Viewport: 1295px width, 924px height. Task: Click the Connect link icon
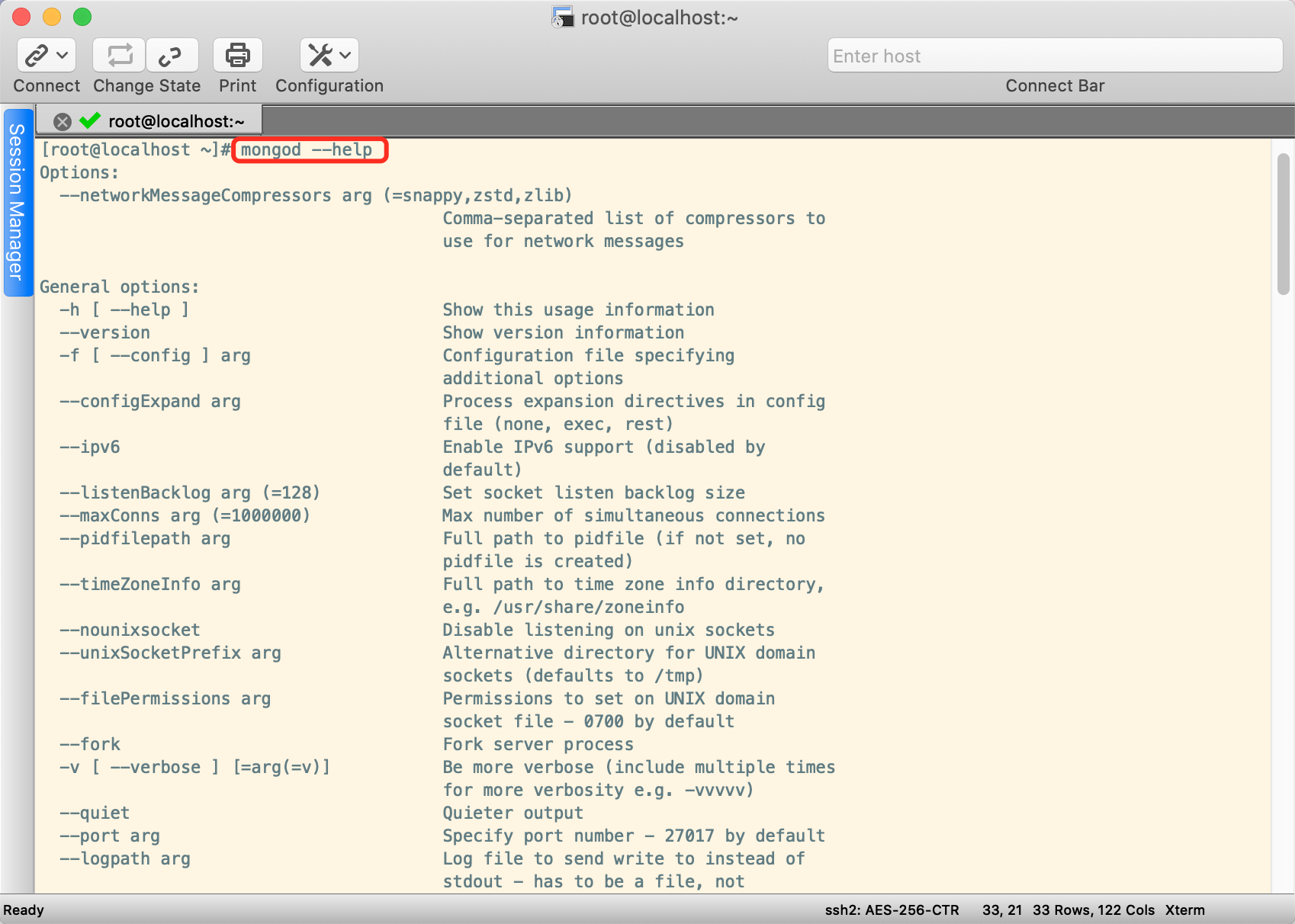click(36, 56)
